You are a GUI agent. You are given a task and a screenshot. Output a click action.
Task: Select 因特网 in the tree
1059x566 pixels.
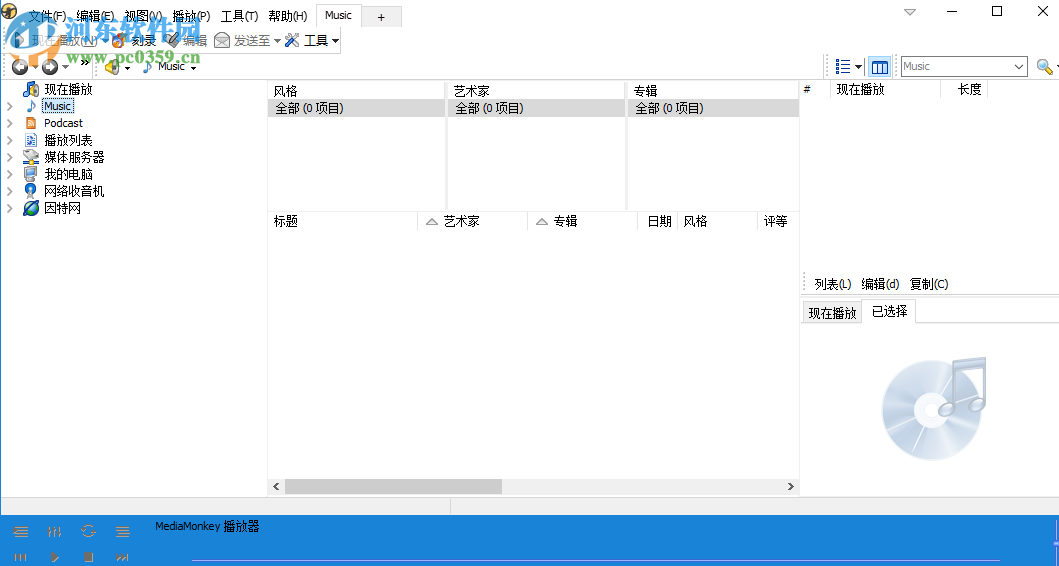[x=62, y=208]
